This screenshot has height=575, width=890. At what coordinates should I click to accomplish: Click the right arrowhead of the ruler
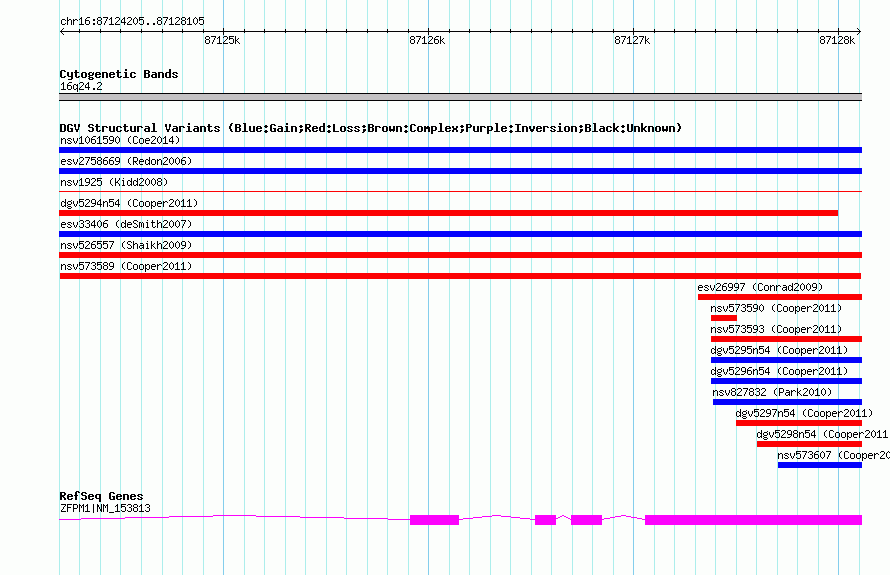pos(859,31)
